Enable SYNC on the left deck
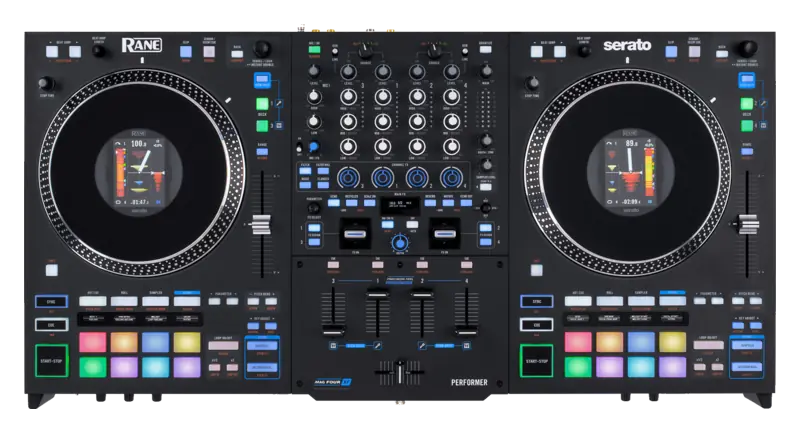 [52, 301]
